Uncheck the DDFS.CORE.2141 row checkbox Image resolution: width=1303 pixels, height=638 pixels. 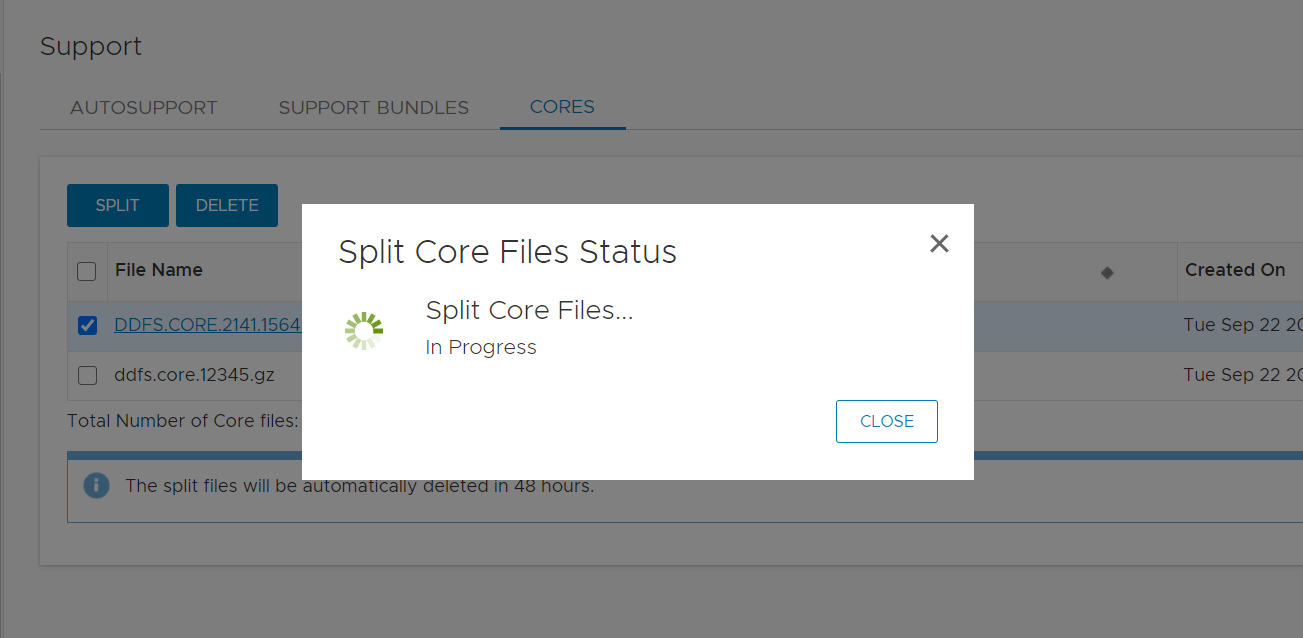click(x=87, y=325)
